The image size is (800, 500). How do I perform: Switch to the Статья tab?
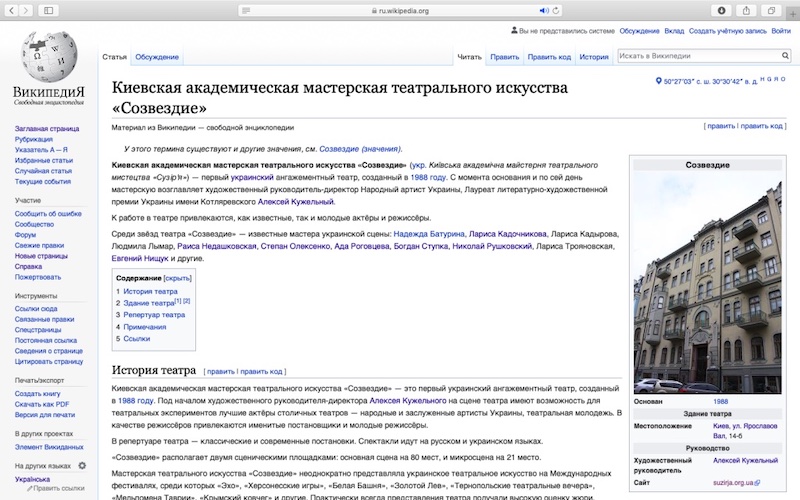point(114,57)
